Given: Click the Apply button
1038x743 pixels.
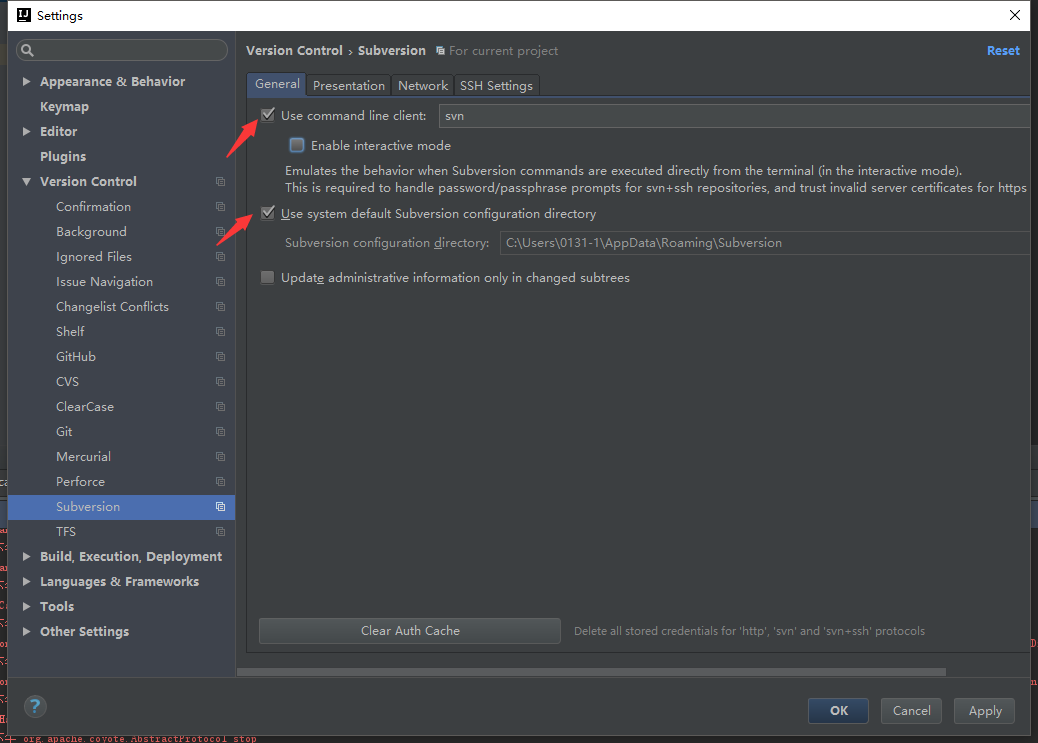Looking at the screenshot, I should (x=985, y=711).
